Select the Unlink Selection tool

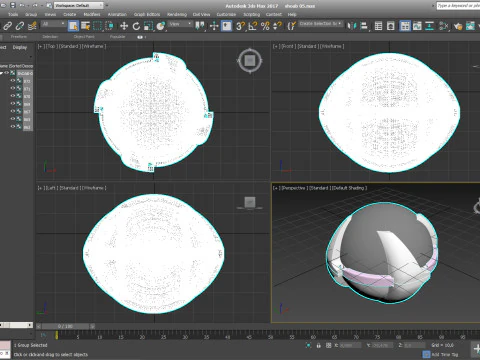click(x=20, y=26)
